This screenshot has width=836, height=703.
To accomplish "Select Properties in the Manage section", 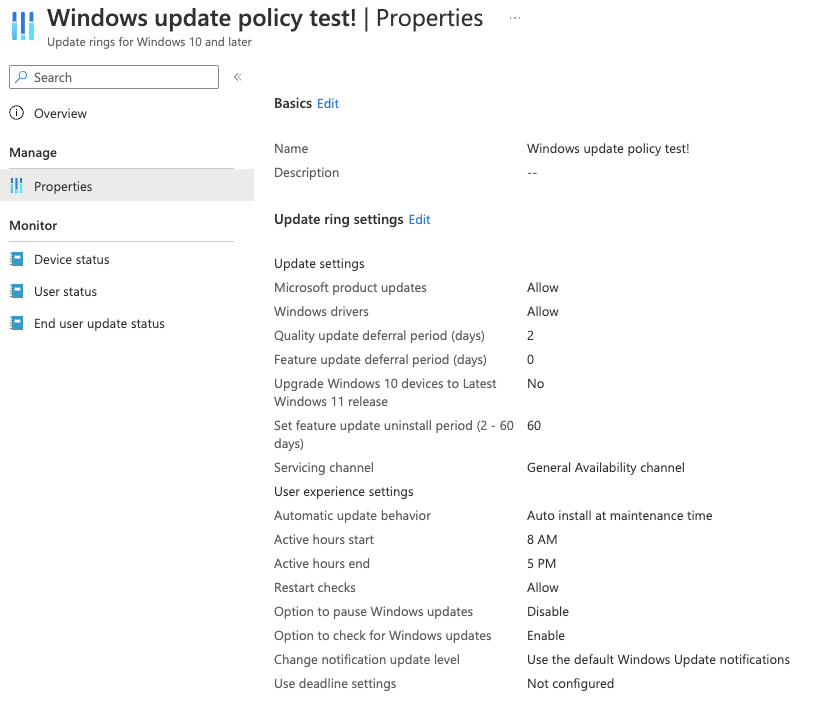I will (63, 187).
